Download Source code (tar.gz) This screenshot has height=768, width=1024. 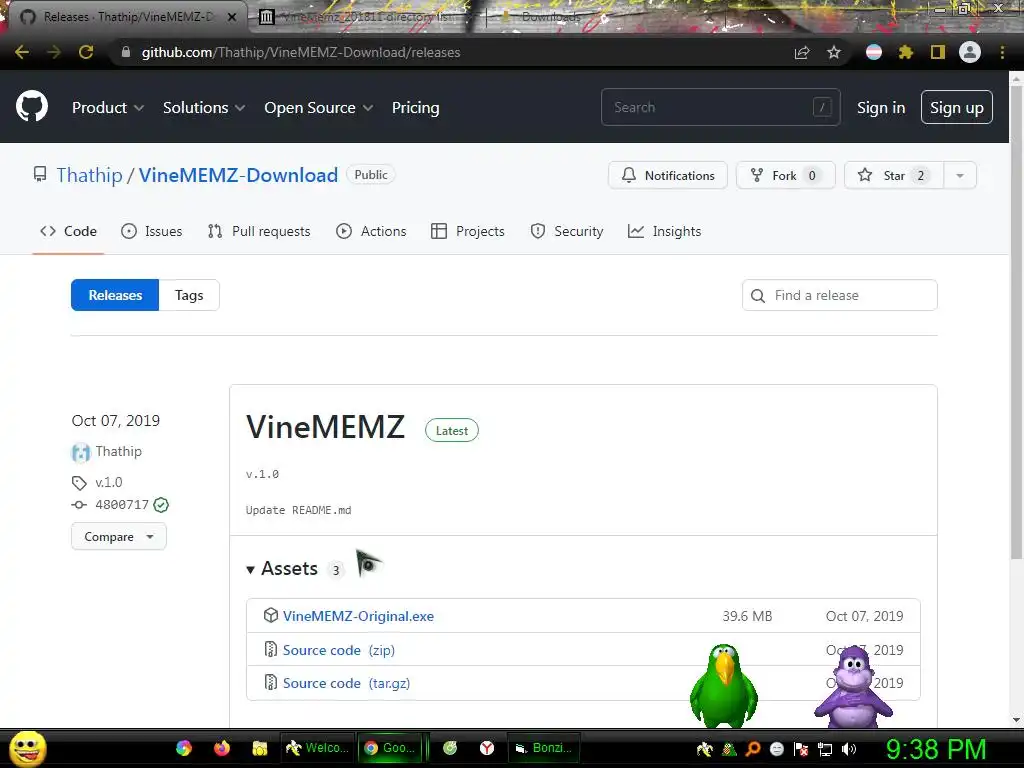point(346,683)
